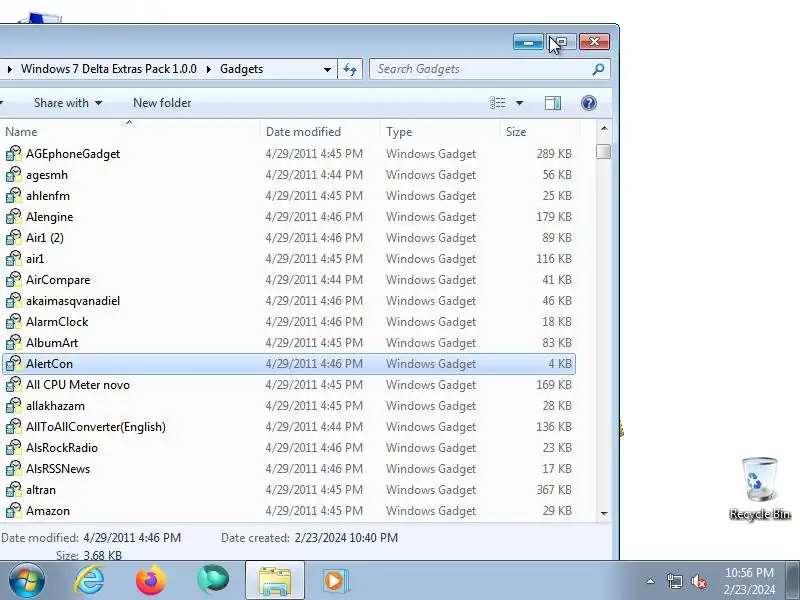Click the 289 KB size cell

tap(554, 154)
